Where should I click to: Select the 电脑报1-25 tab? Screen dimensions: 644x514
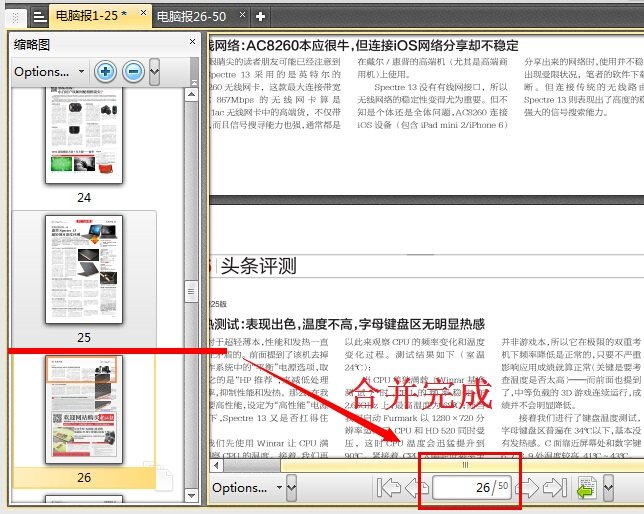click(90, 16)
